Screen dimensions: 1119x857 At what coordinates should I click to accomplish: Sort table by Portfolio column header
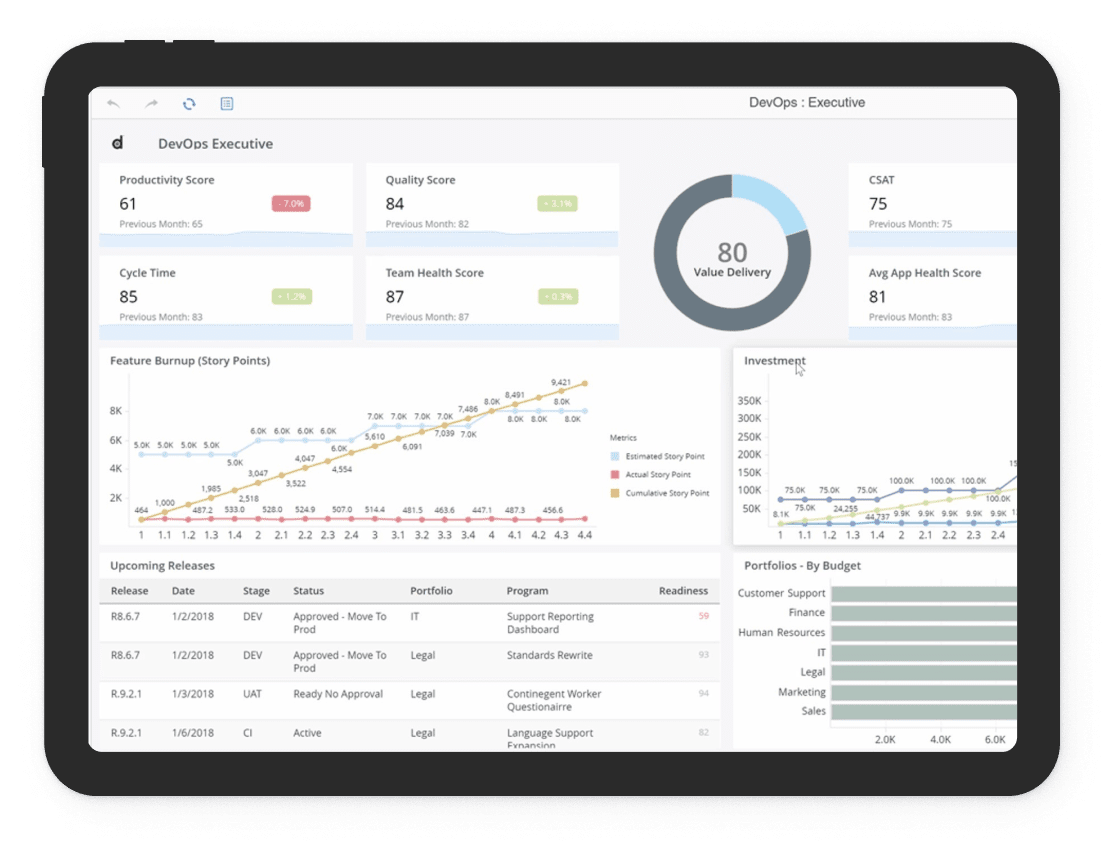[431, 591]
